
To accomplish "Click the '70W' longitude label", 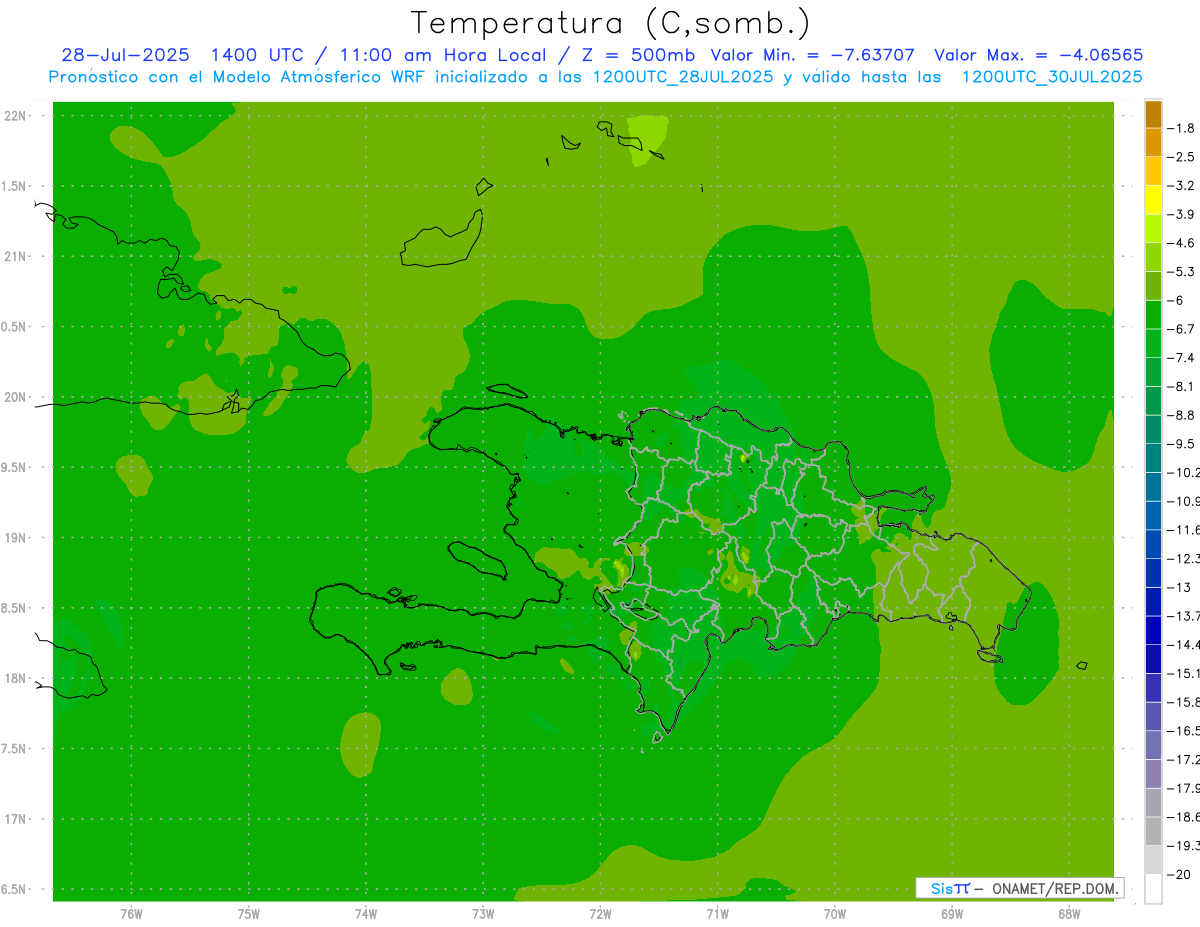I will (x=835, y=914).
